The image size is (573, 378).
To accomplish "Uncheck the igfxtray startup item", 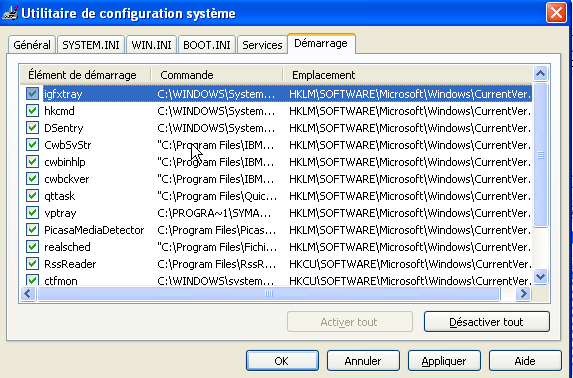I will (x=32, y=94).
